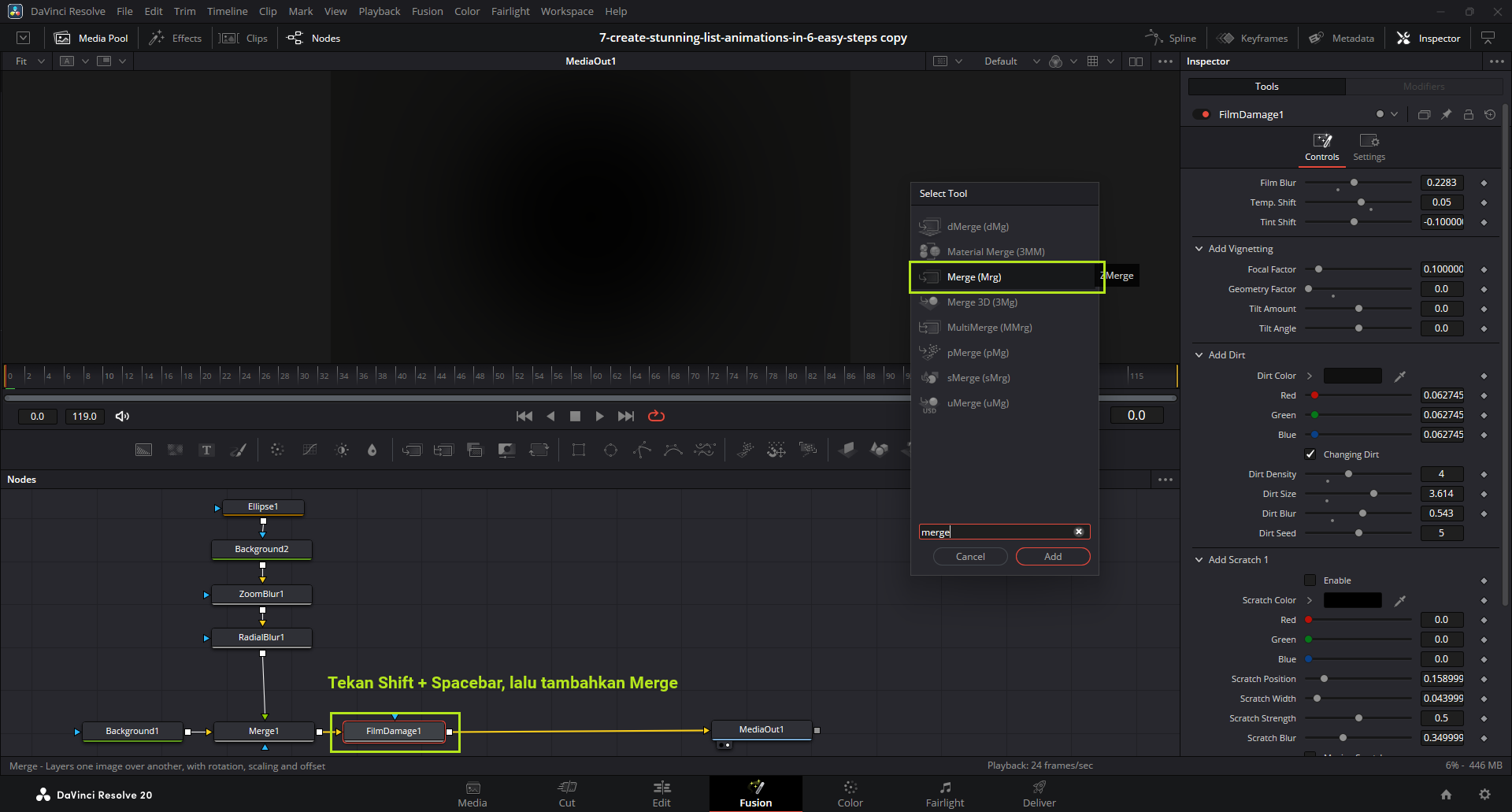Enable the Add Scratch 1 checkbox
Image resolution: width=1512 pixels, height=812 pixels.
pyautogui.click(x=1310, y=580)
